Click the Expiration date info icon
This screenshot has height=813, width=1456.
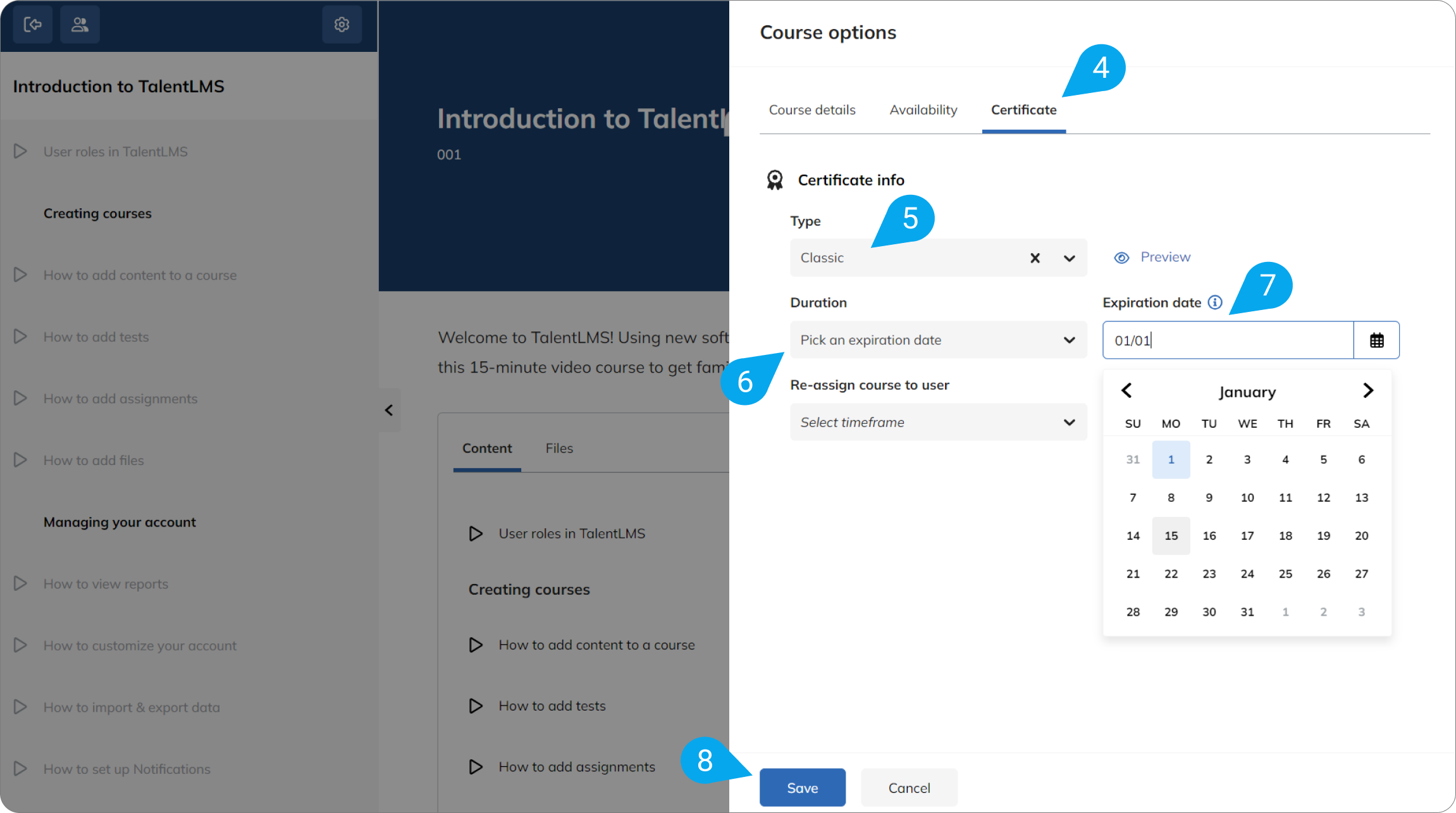point(1215,302)
